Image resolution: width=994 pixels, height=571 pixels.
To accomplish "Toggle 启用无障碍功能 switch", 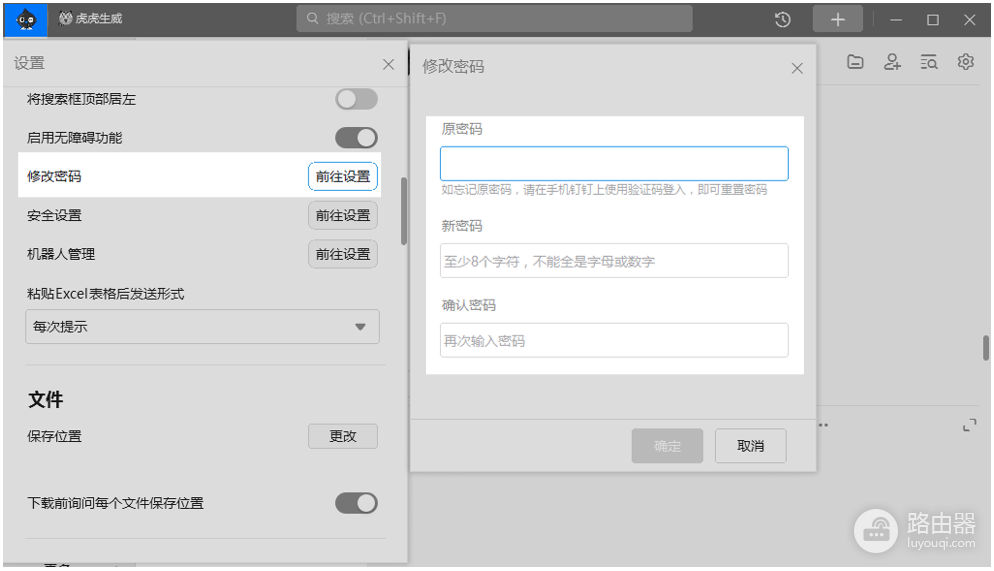I will pyautogui.click(x=356, y=138).
